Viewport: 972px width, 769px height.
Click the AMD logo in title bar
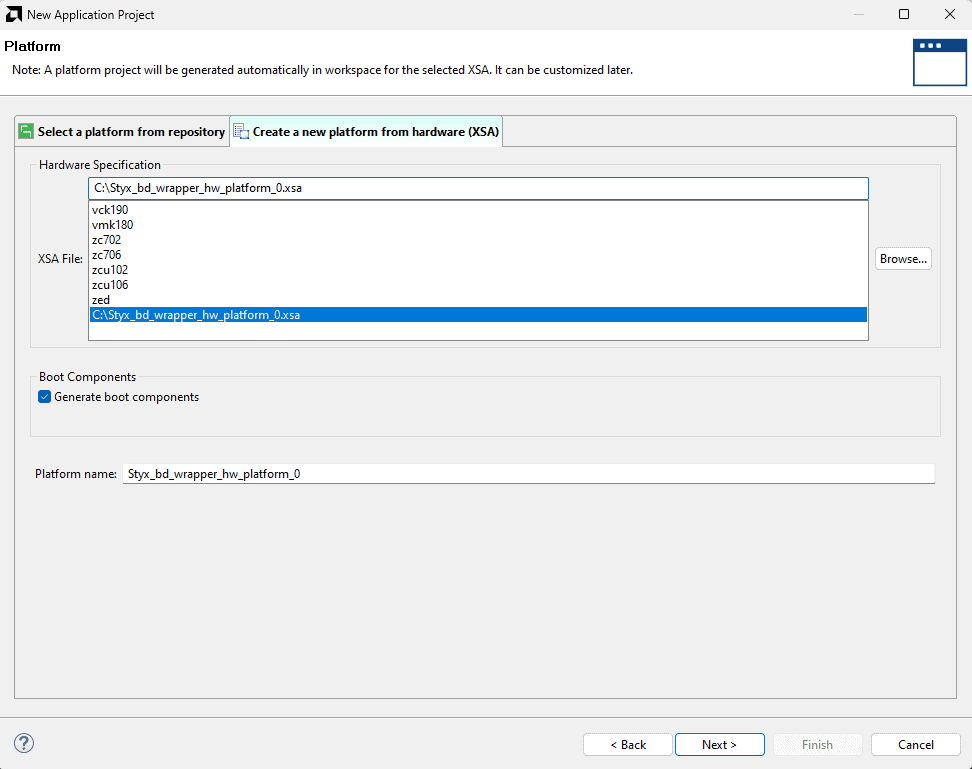[x=13, y=14]
